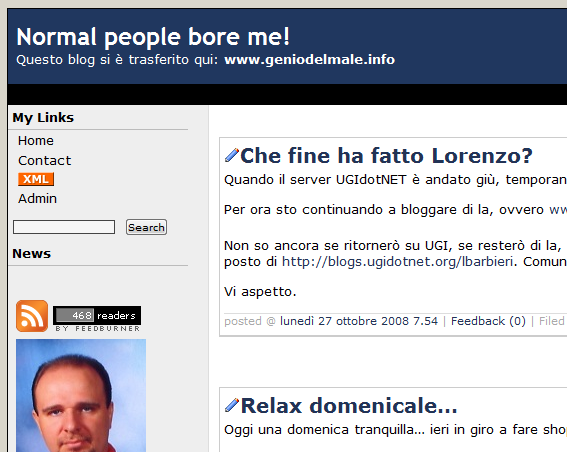Click the pencil icon beside Relax domenicale
Image resolution: width=567 pixels, height=452 pixels.
pyautogui.click(x=232, y=405)
